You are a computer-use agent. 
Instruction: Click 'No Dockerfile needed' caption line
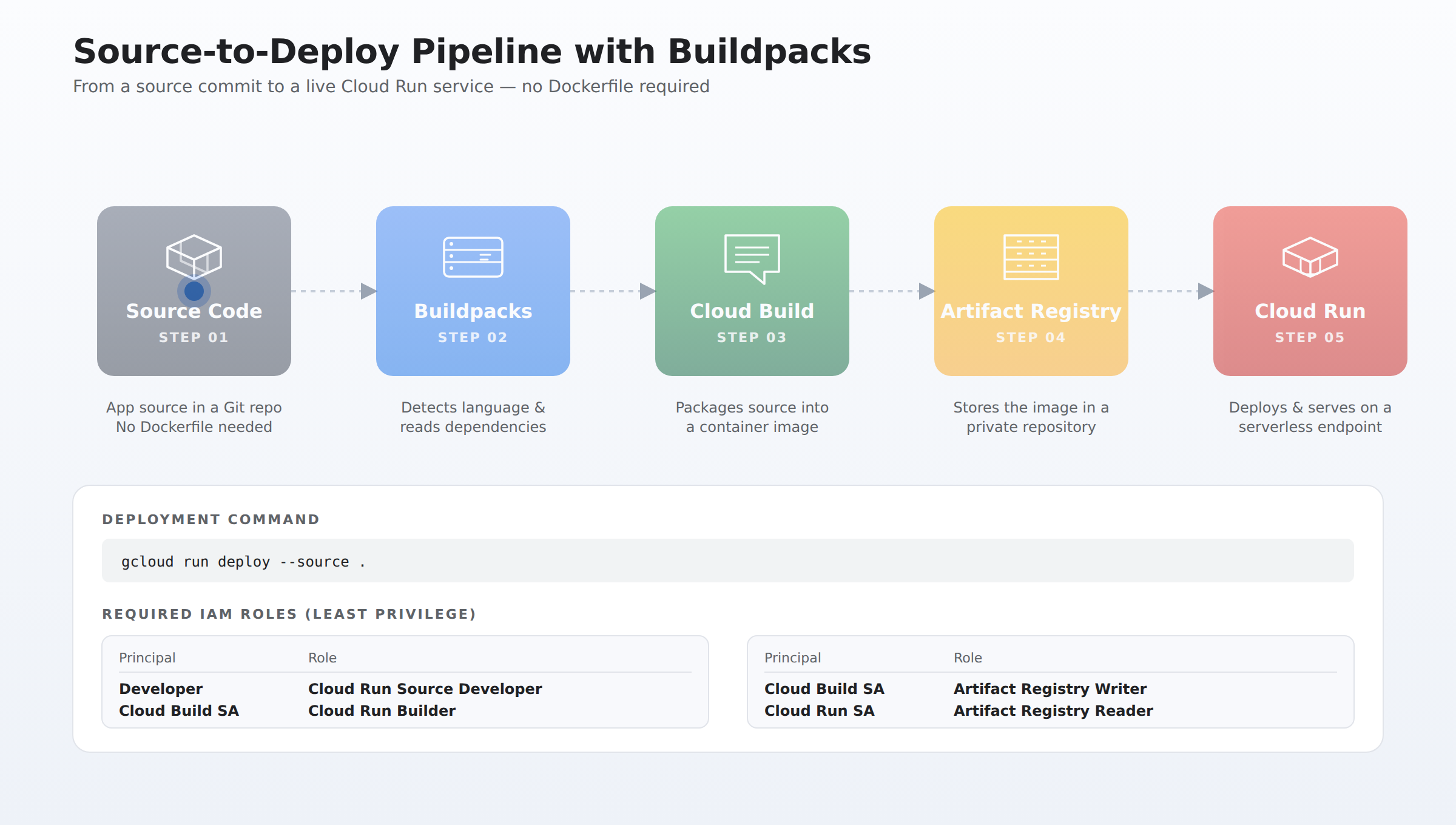(x=194, y=427)
